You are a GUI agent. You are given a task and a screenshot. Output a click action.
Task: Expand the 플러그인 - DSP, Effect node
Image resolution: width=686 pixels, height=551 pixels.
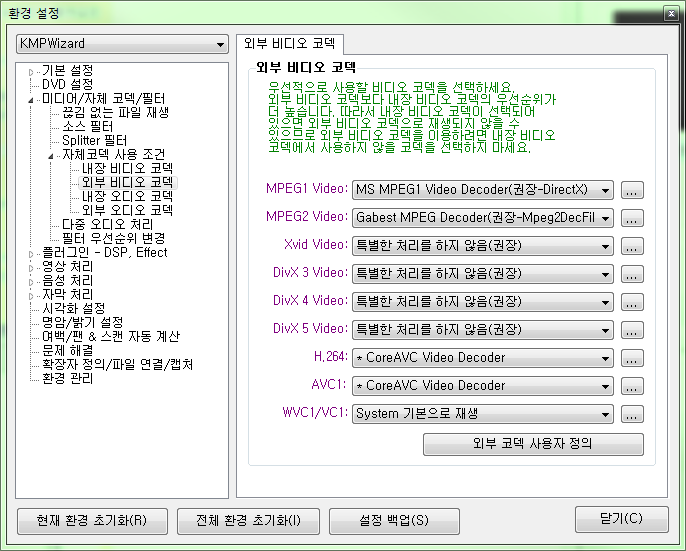point(31,254)
